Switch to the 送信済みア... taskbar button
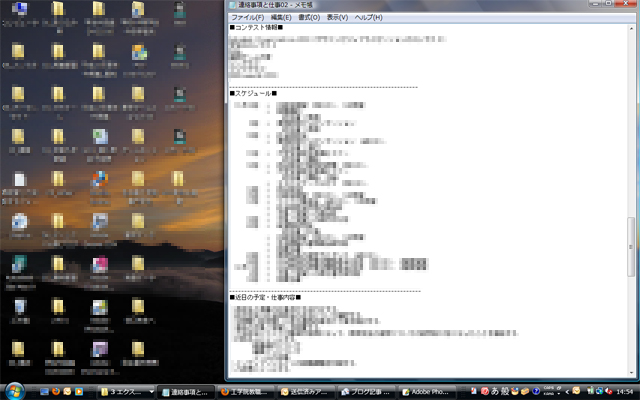Viewport: 640px width, 400px height. click(x=306, y=392)
